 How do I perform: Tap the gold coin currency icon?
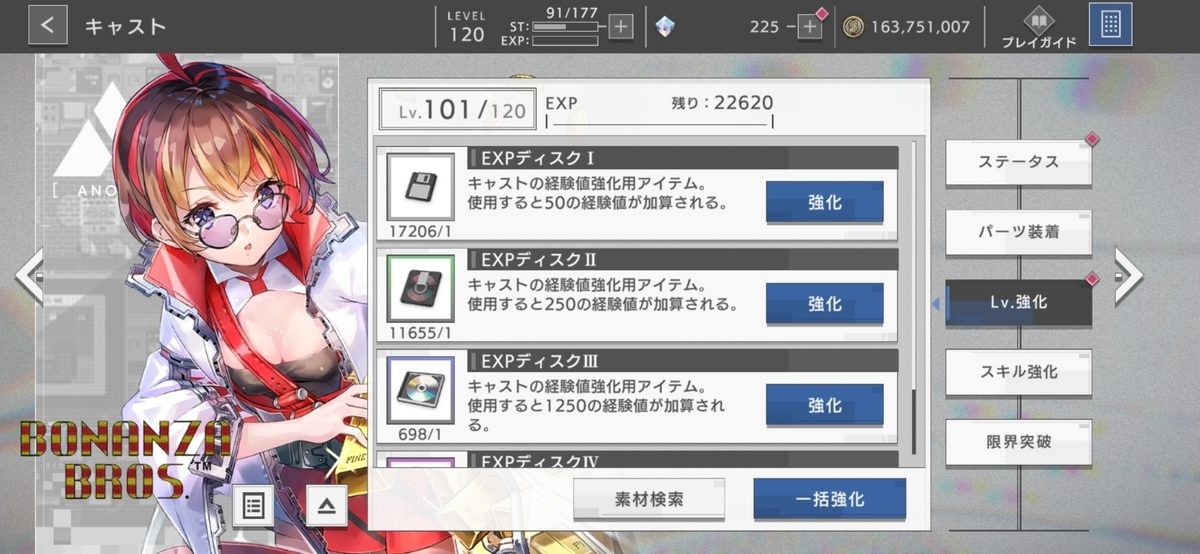pos(853,27)
